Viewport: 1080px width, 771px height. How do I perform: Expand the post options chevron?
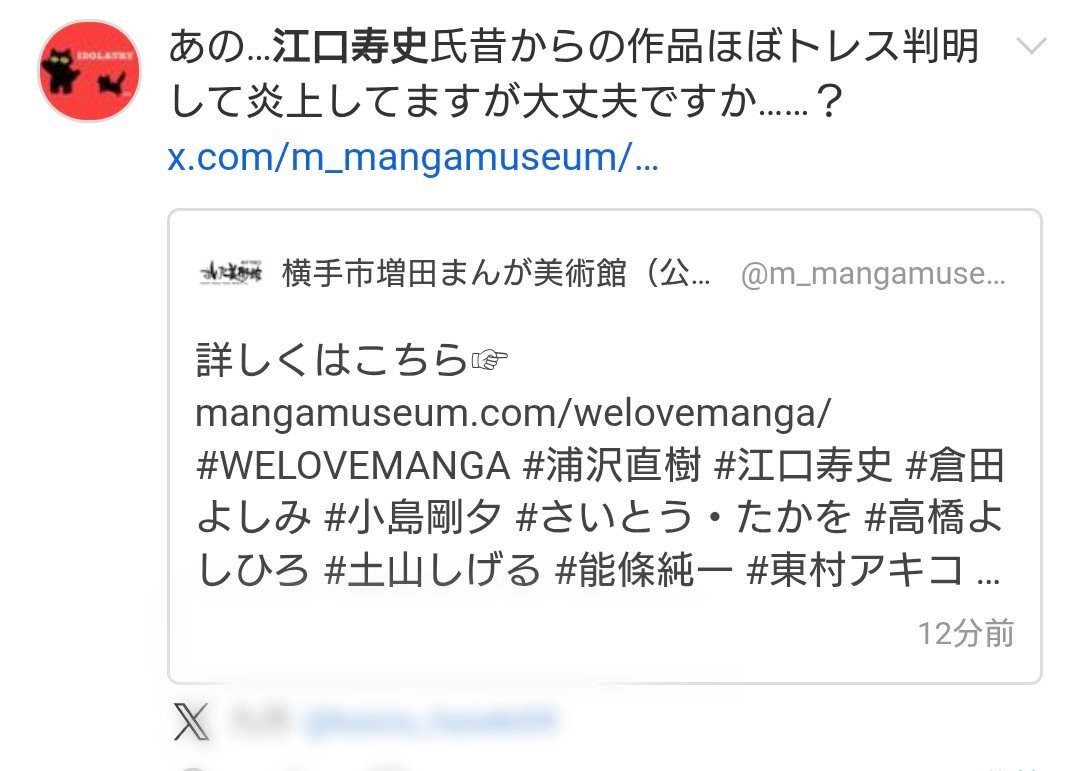coord(1031,46)
